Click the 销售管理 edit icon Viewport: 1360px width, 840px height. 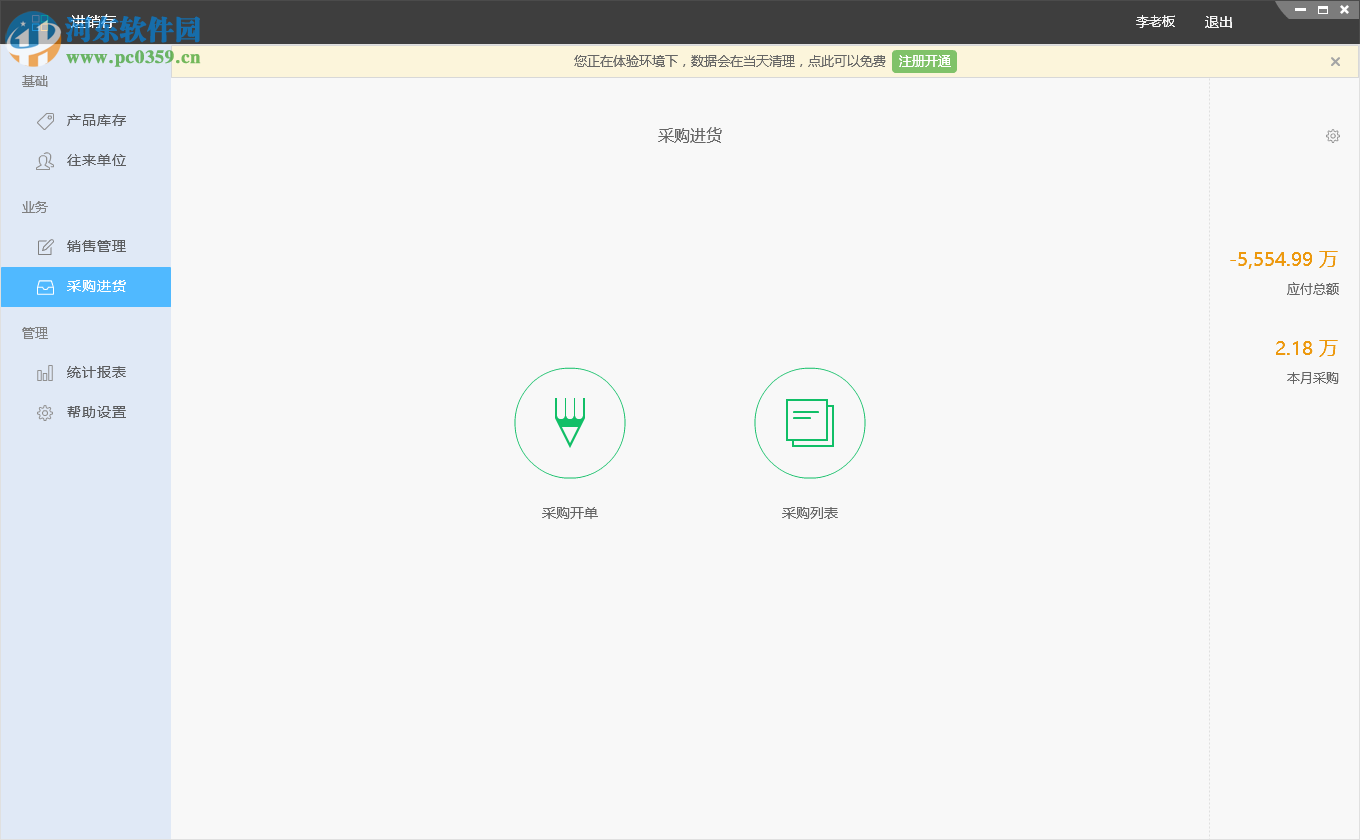pyautogui.click(x=45, y=247)
